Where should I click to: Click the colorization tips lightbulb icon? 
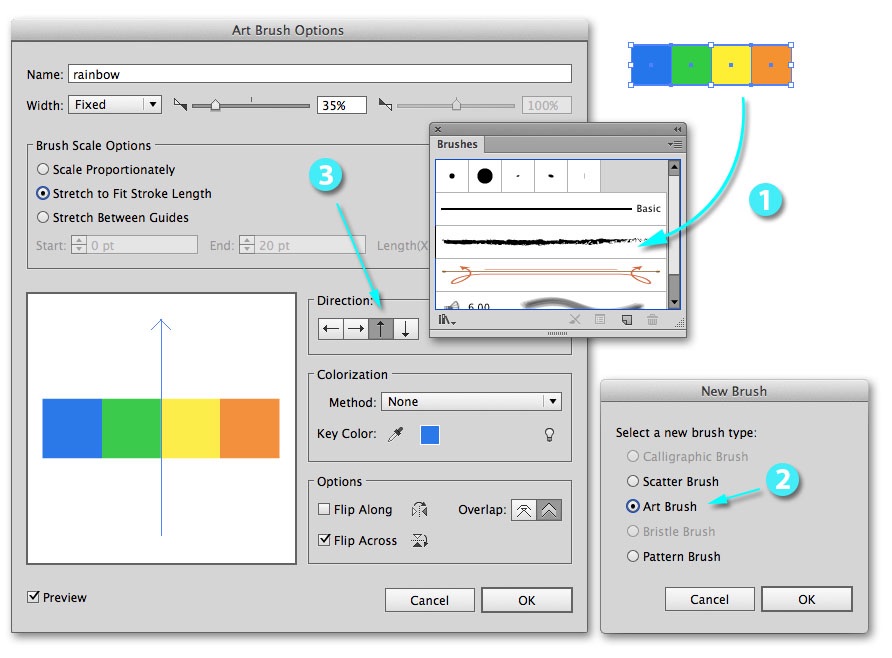548,435
